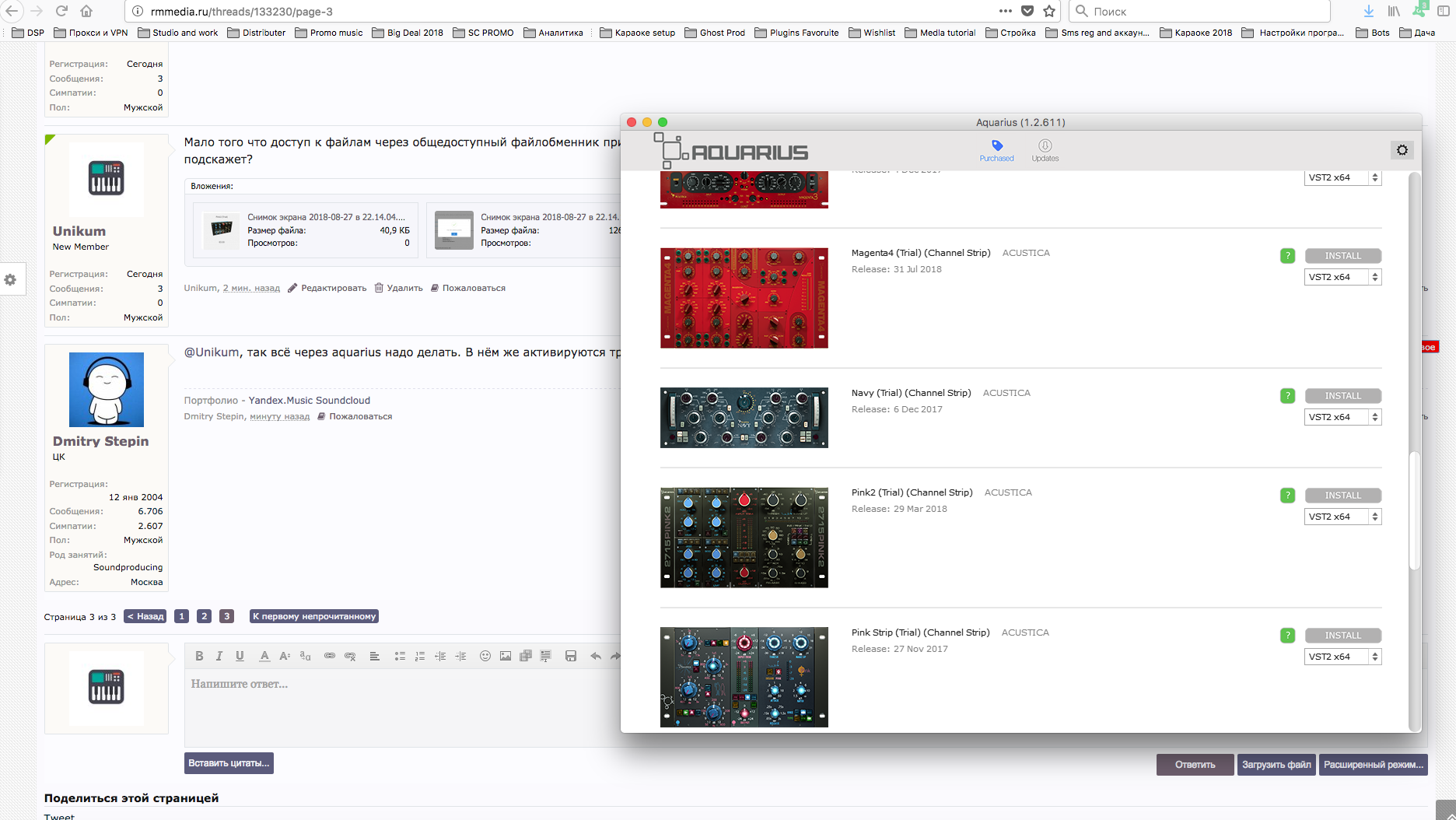Open Aquarius settings gear
1456x820 pixels.
click(x=1402, y=150)
